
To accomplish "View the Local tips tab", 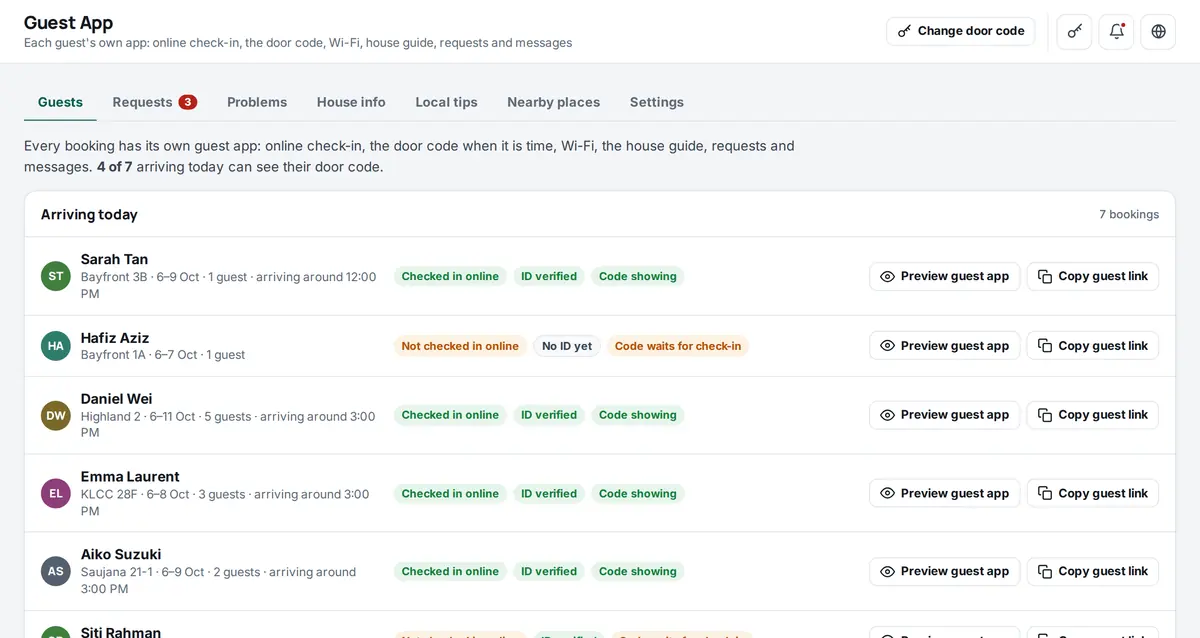I will click(x=446, y=102).
